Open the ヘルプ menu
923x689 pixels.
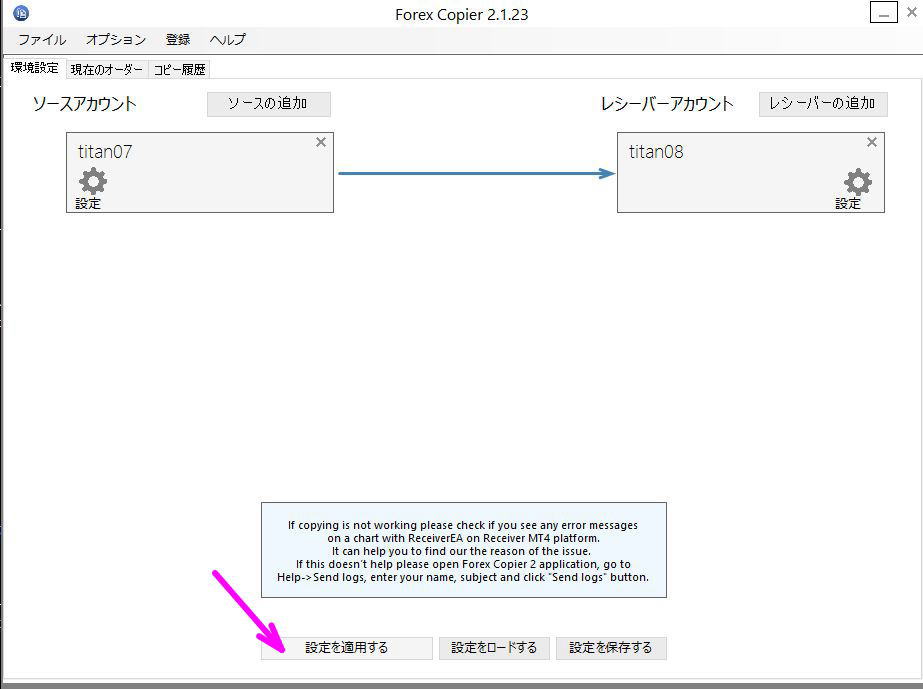click(226, 39)
